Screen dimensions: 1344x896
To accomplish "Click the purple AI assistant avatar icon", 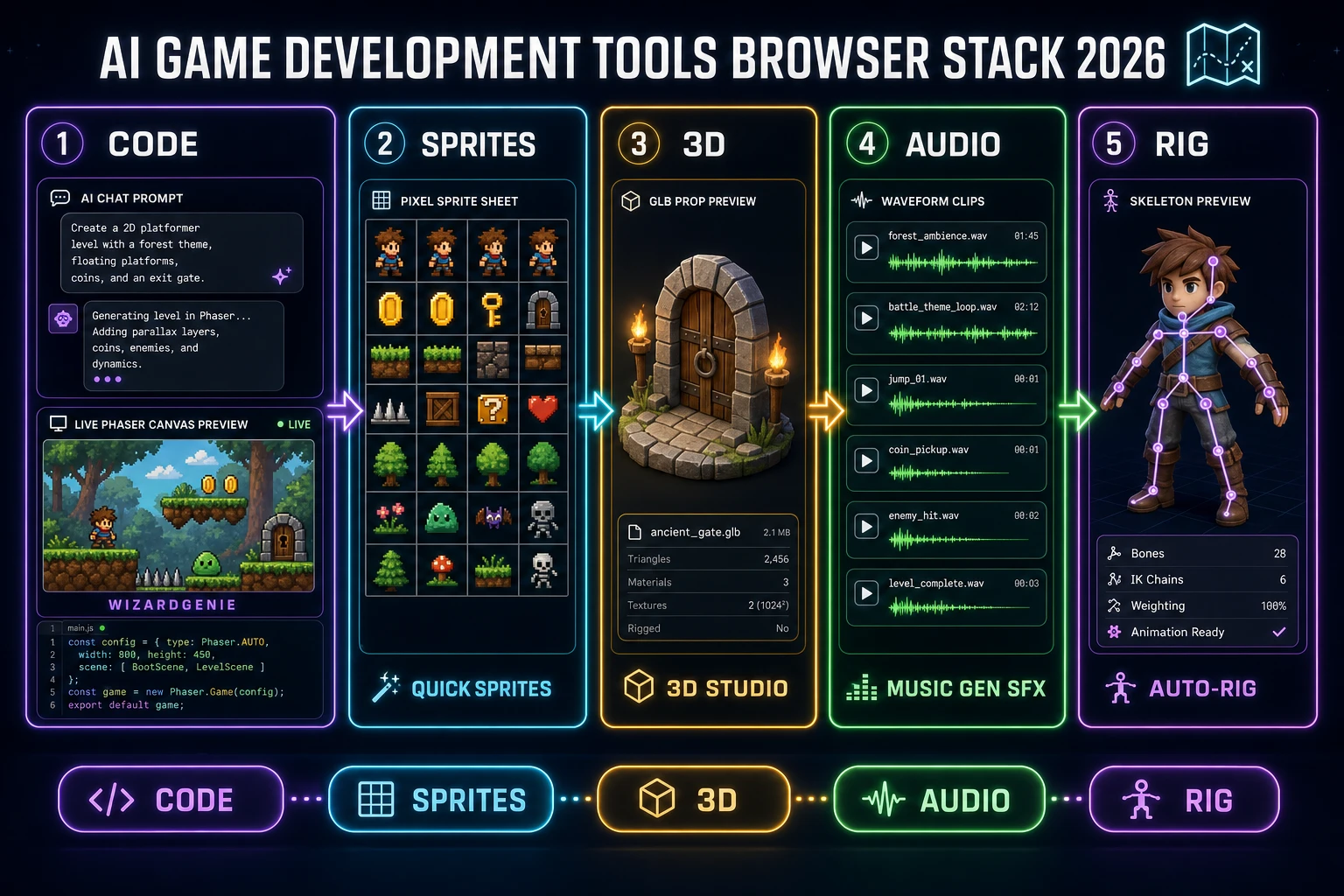I will click(63, 319).
